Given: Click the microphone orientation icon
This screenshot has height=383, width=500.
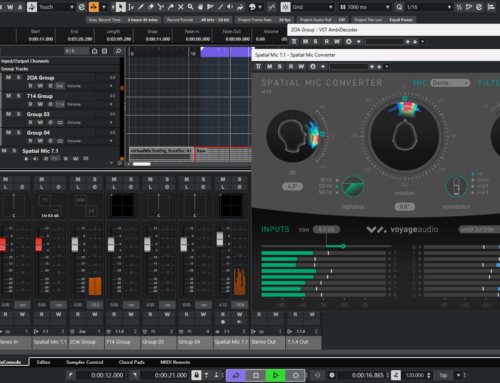Looking at the screenshot, I should pyautogui.click(x=456, y=186).
